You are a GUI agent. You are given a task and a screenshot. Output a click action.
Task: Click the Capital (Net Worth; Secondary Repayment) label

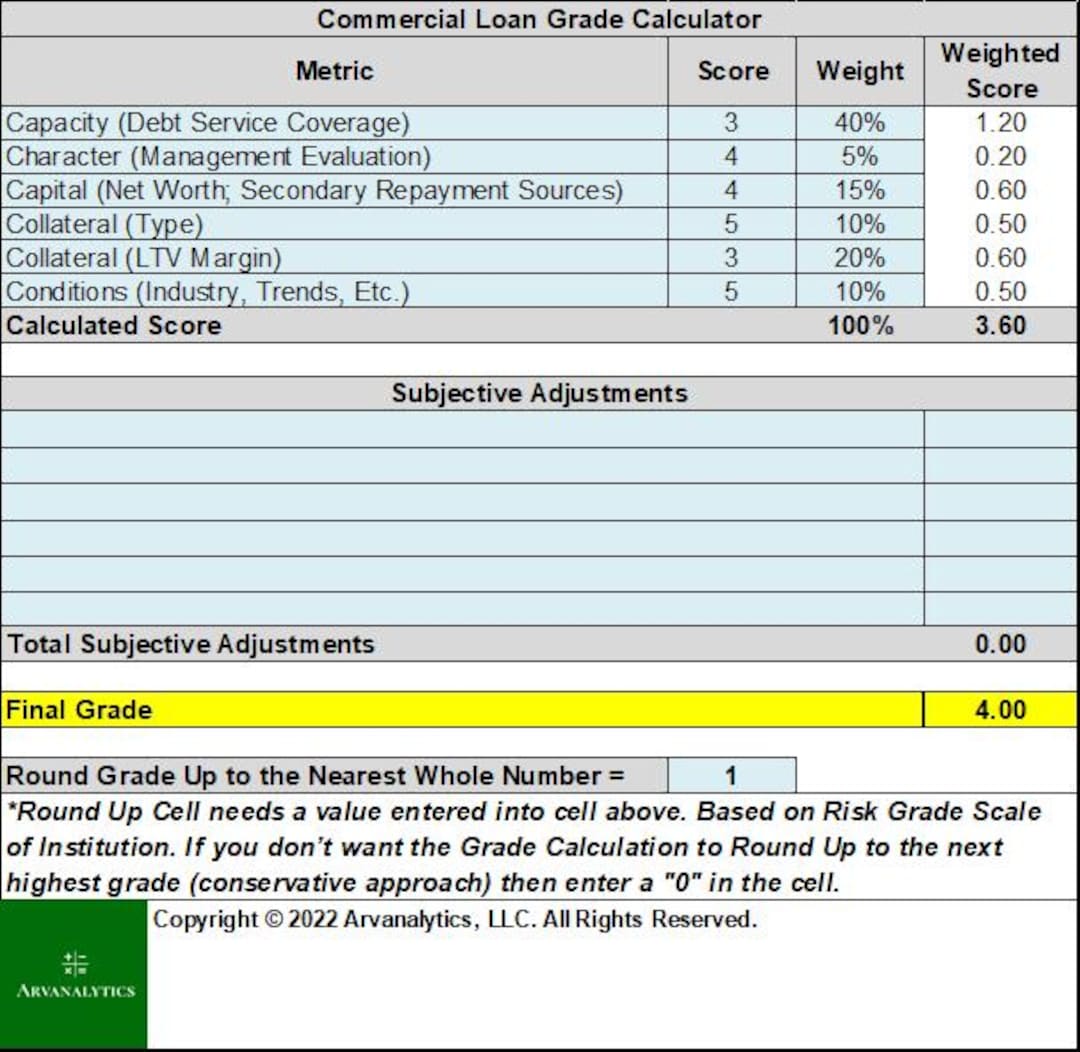[x=314, y=190]
